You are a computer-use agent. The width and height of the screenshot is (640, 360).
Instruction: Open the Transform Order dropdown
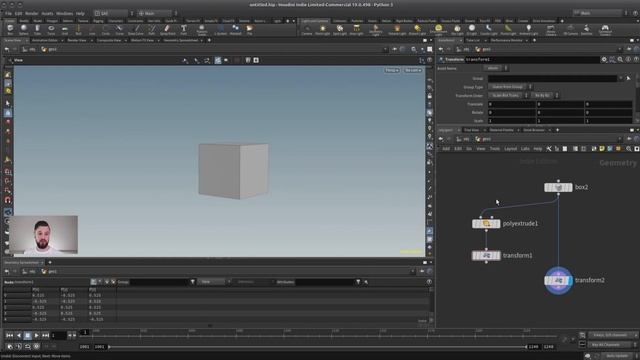point(508,96)
